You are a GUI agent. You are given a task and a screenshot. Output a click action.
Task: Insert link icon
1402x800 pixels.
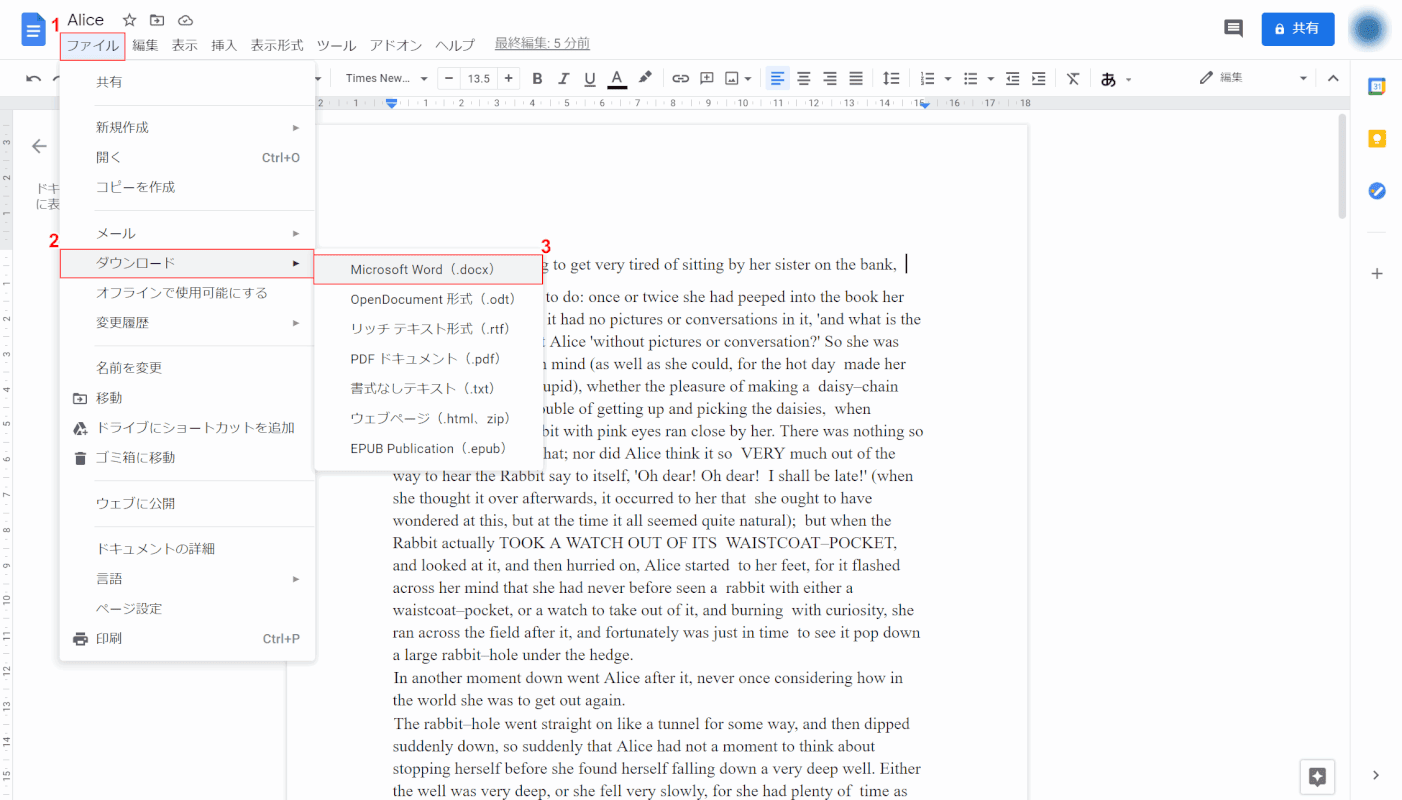pos(680,78)
